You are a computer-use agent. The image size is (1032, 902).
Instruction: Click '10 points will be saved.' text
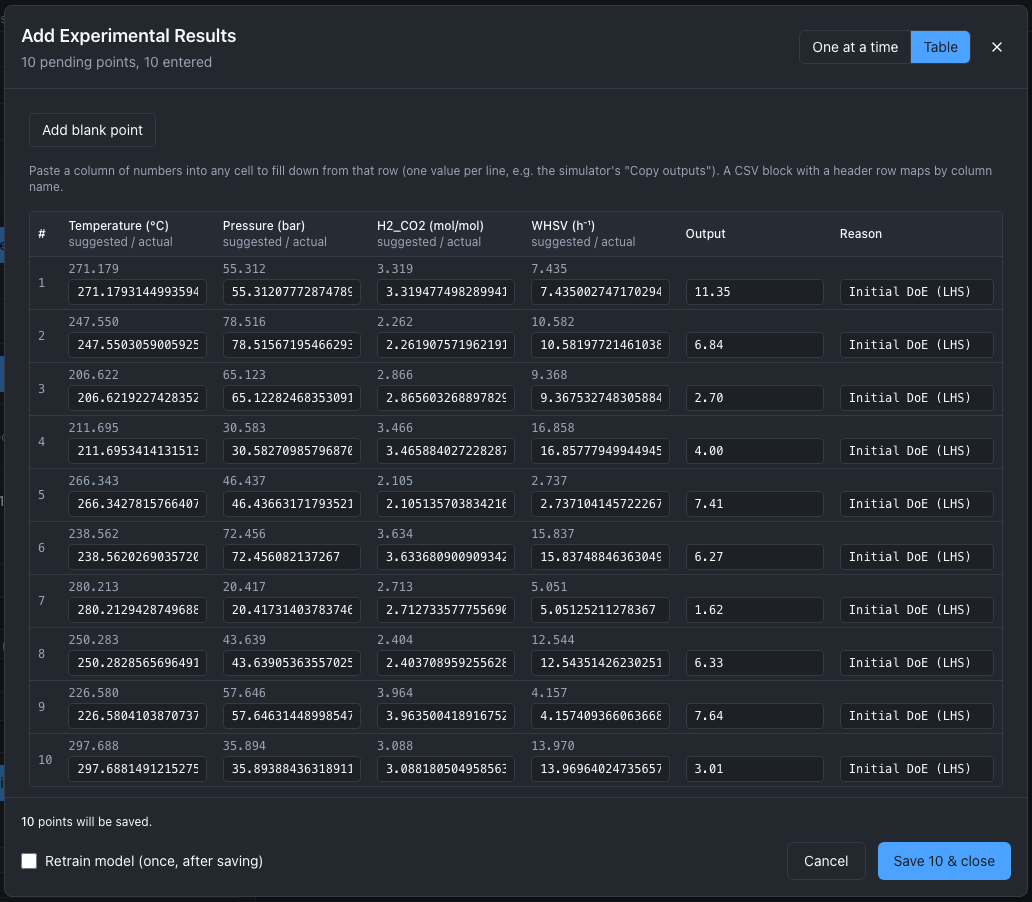pyautogui.click(x=86, y=822)
